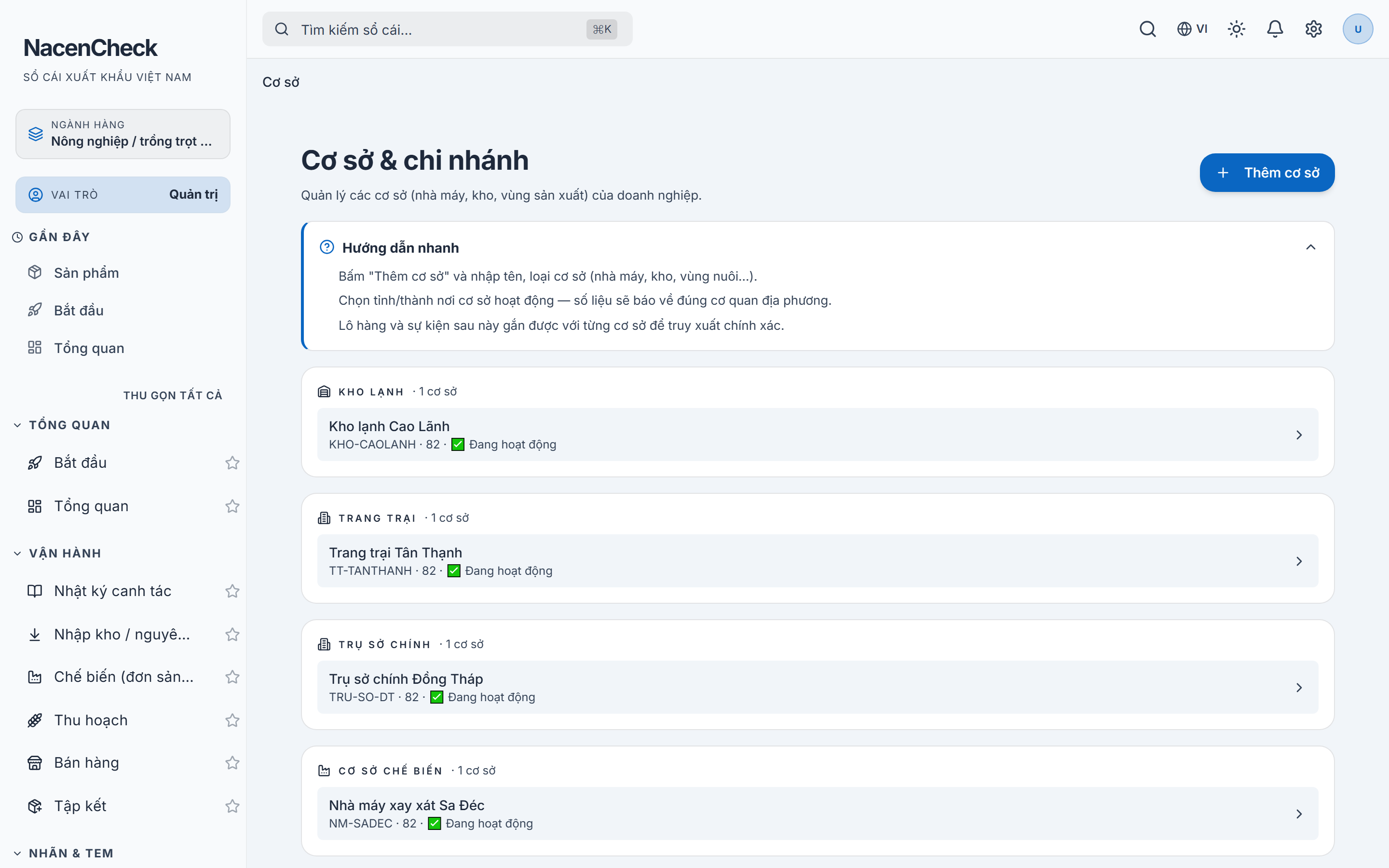Open Sản phẩm under Gần đây
This screenshot has height=868, width=1389.
click(x=86, y=272)
